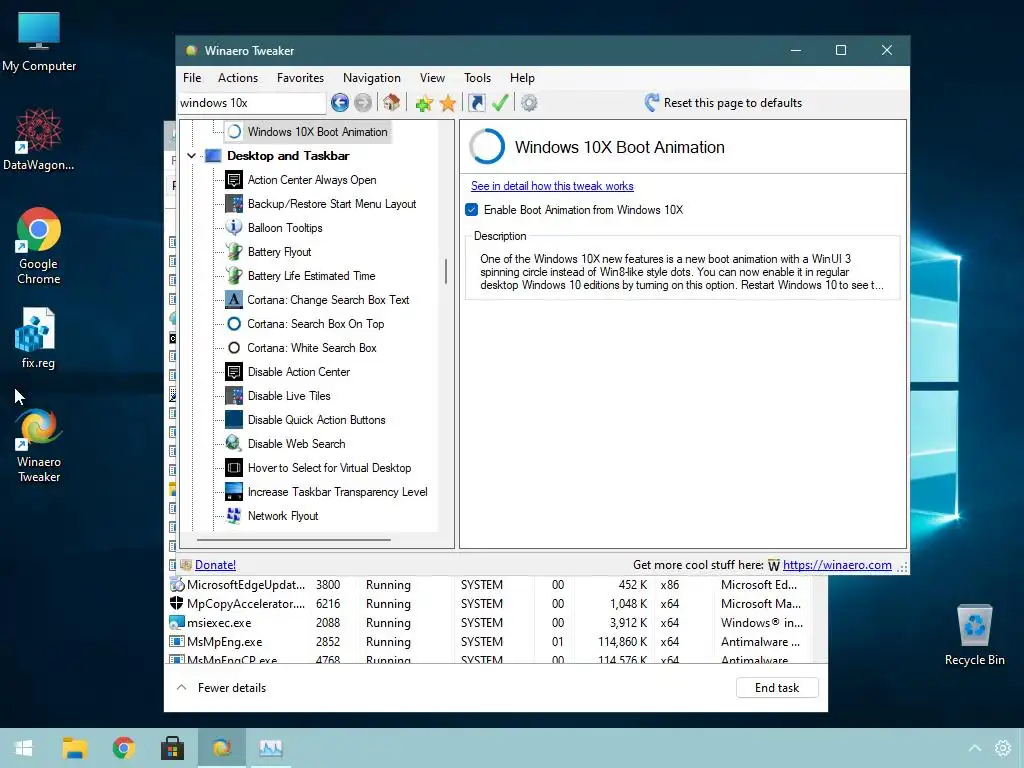Viewport: 1024px width, 768px height.
Task: Select the Recycle Bin desktop icon
Action: click(x=974, y=635)
